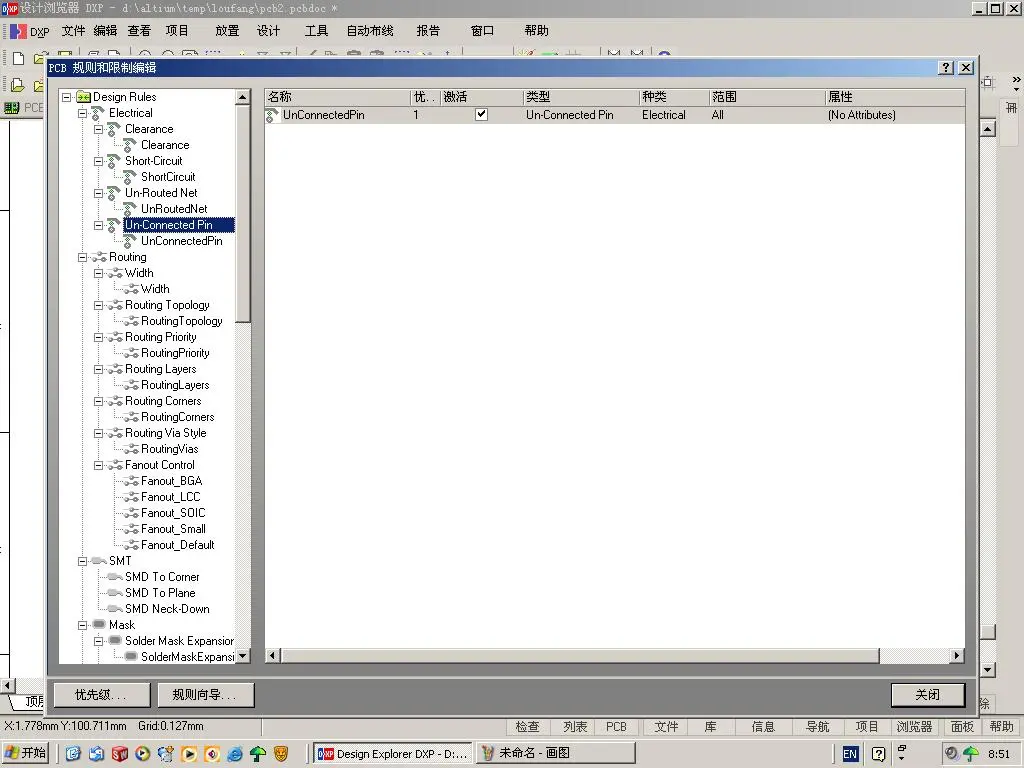1024x768 pixels.
Task: Collapse the Routing Topology node
Action: tap(99, 306)
